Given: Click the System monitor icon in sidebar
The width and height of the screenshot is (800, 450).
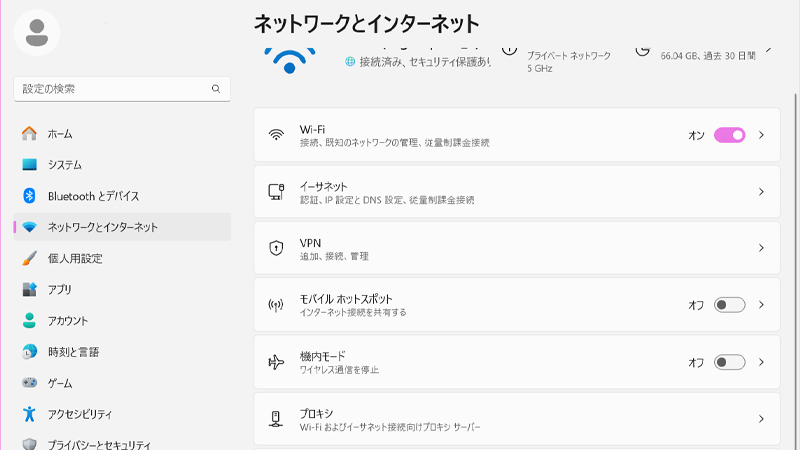Looking at the screenshot, I should pos(29,165).
